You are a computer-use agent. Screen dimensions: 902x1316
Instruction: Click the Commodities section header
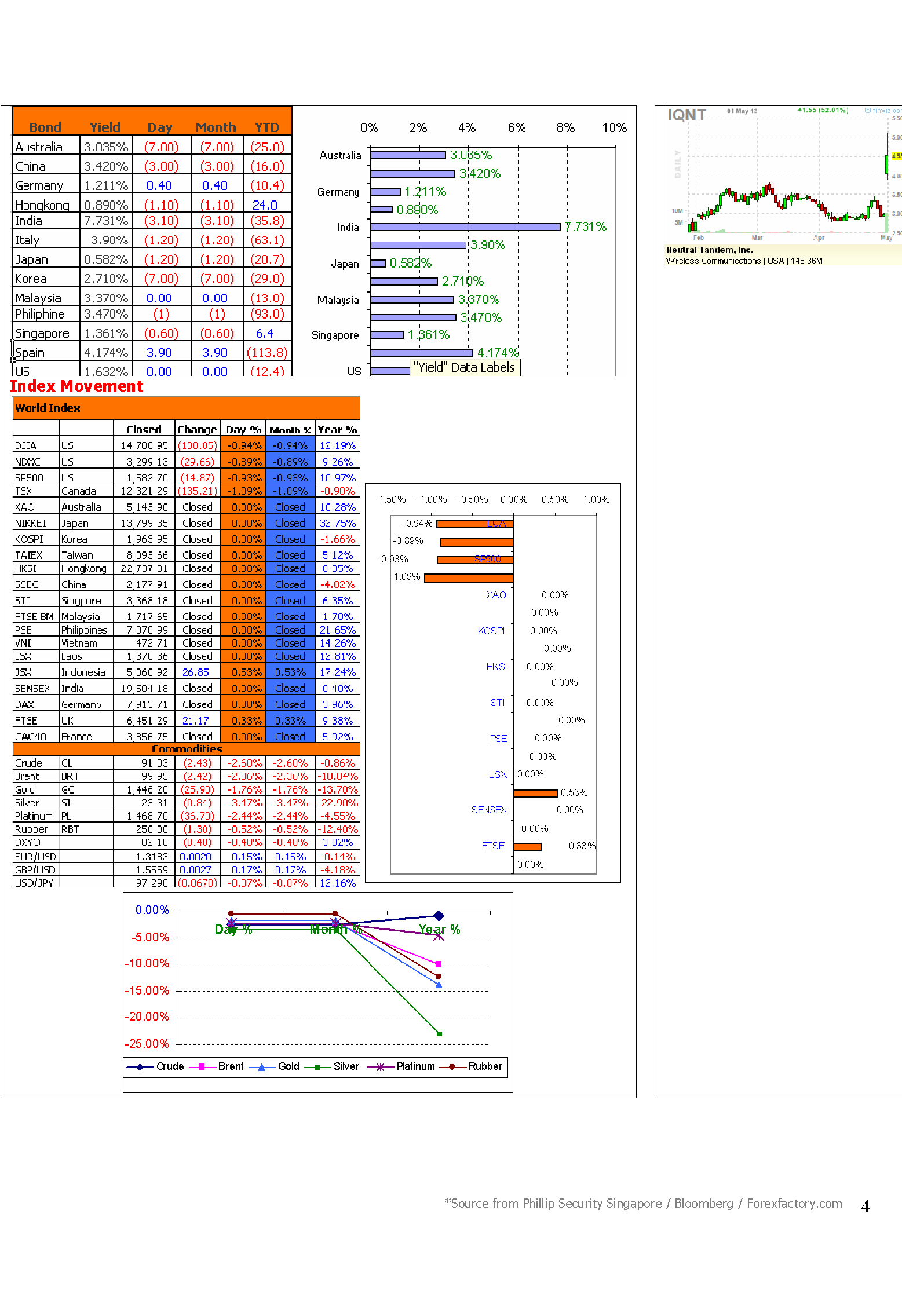coord(186,749)
